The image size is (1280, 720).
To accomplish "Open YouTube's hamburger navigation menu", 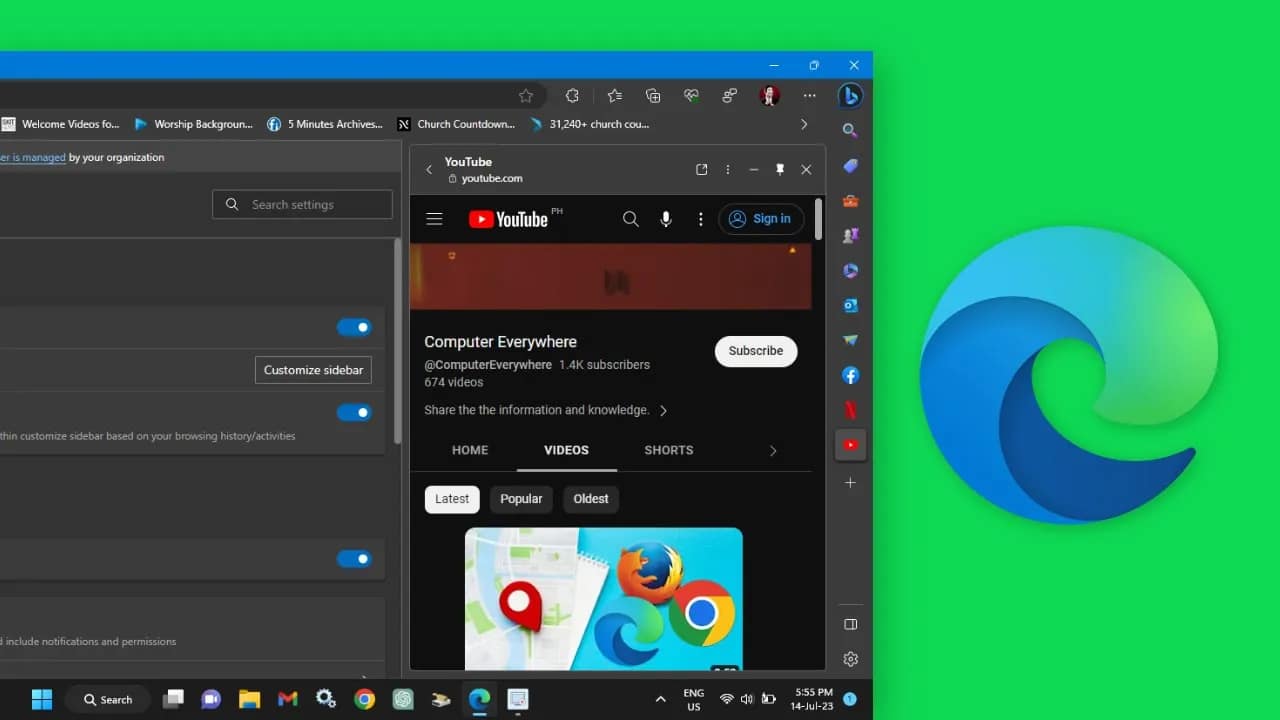I will tap(434, 219).
